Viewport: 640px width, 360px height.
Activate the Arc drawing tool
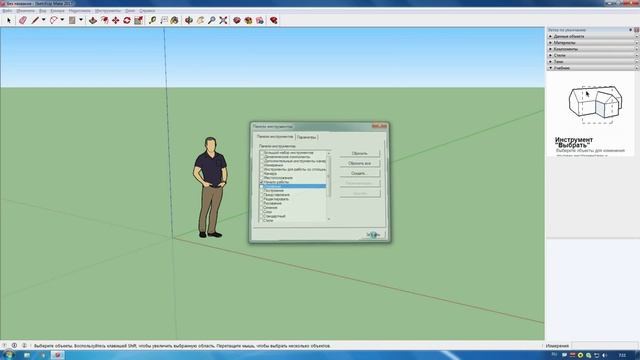click(x=53, y=20)
